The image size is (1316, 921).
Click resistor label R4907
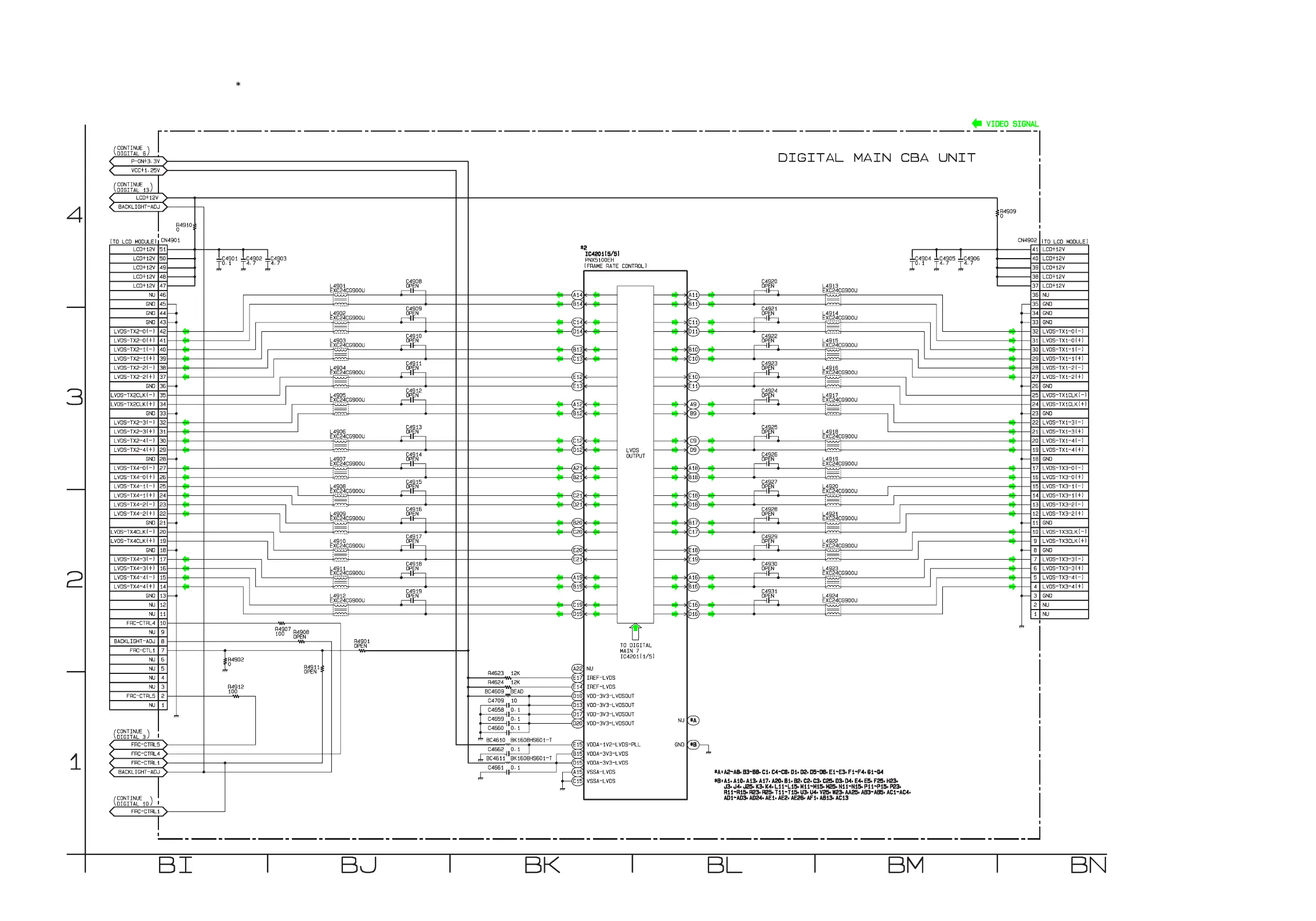(x=283, y=629)
